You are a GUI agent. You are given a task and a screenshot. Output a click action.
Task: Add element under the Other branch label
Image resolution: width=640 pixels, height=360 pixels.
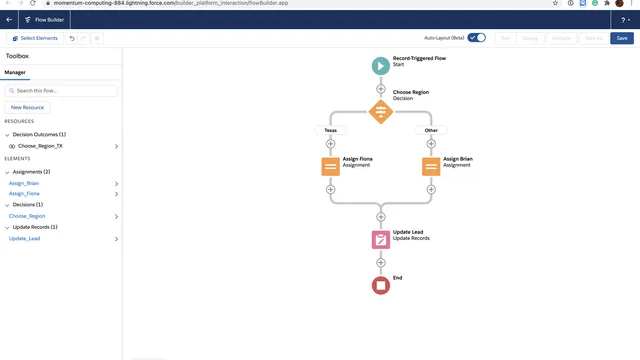(x=431, y=144)
